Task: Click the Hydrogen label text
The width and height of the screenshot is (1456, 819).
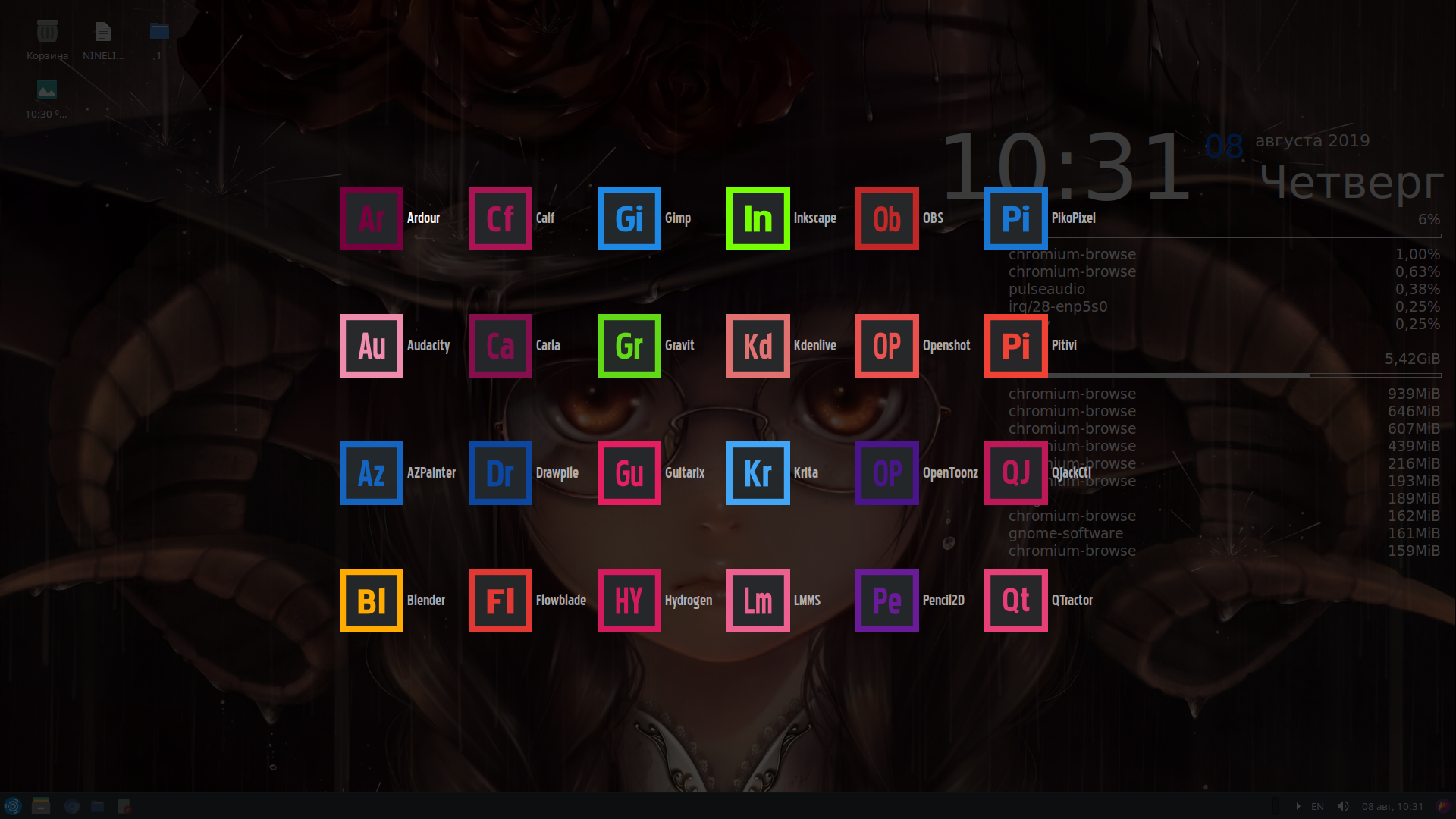Action: click(688, 601)
